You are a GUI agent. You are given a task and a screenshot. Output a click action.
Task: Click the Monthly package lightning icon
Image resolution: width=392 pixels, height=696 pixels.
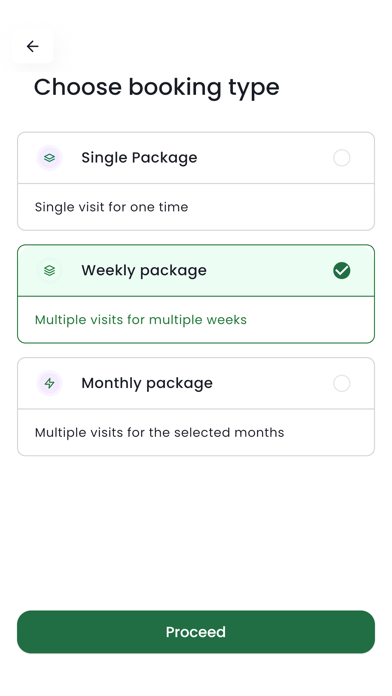(x=49, y=383)
